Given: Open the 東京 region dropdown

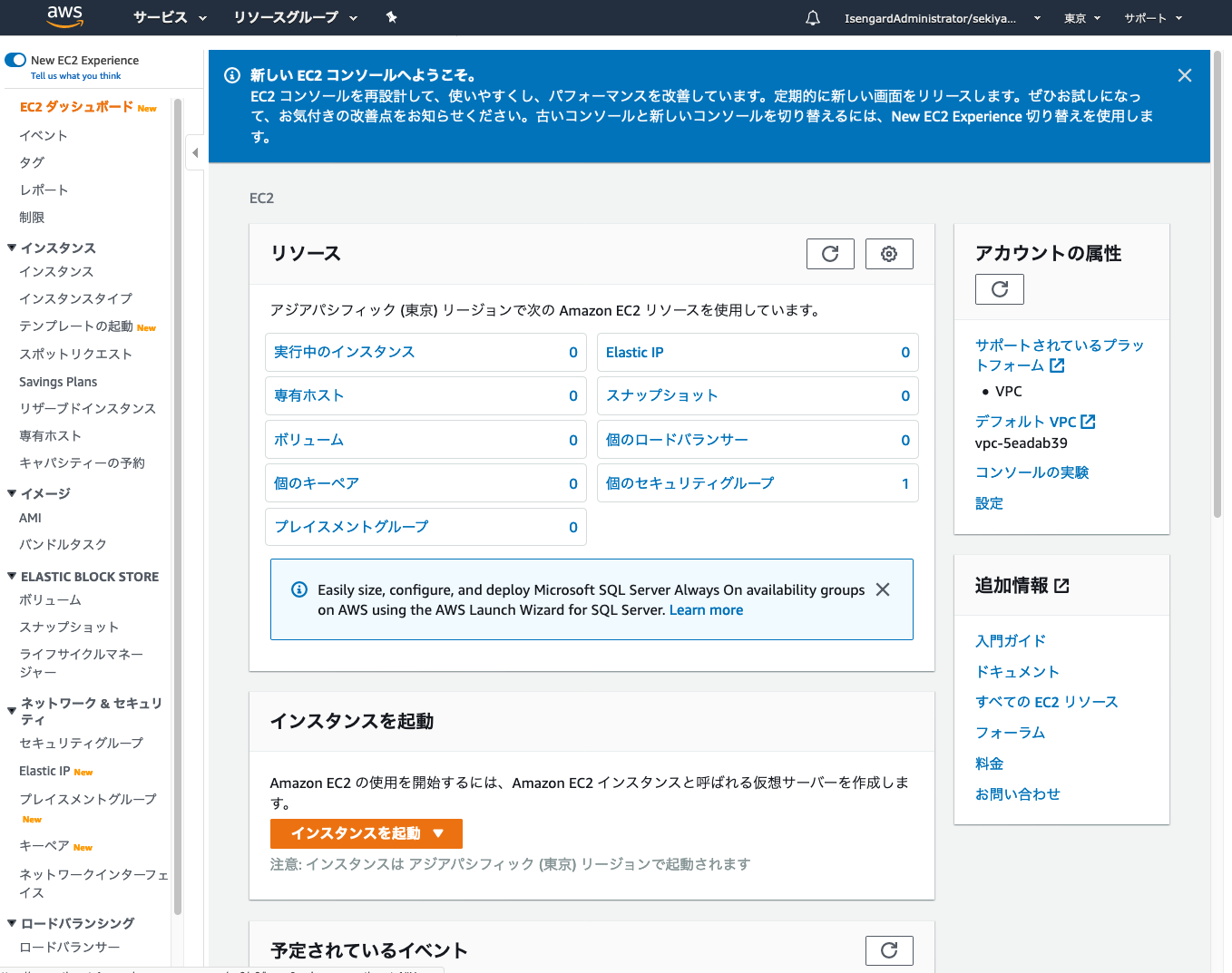Looking at the screenshot, I should 1081,18.
